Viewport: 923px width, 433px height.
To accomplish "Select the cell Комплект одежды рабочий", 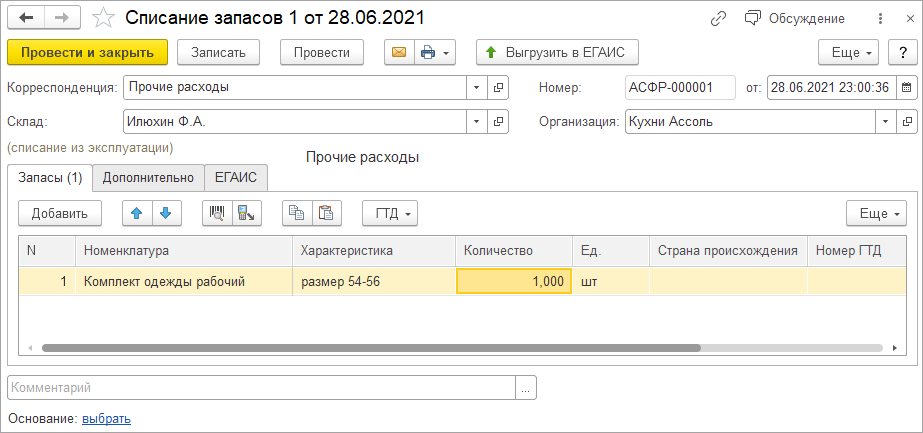I will point(184,282).
